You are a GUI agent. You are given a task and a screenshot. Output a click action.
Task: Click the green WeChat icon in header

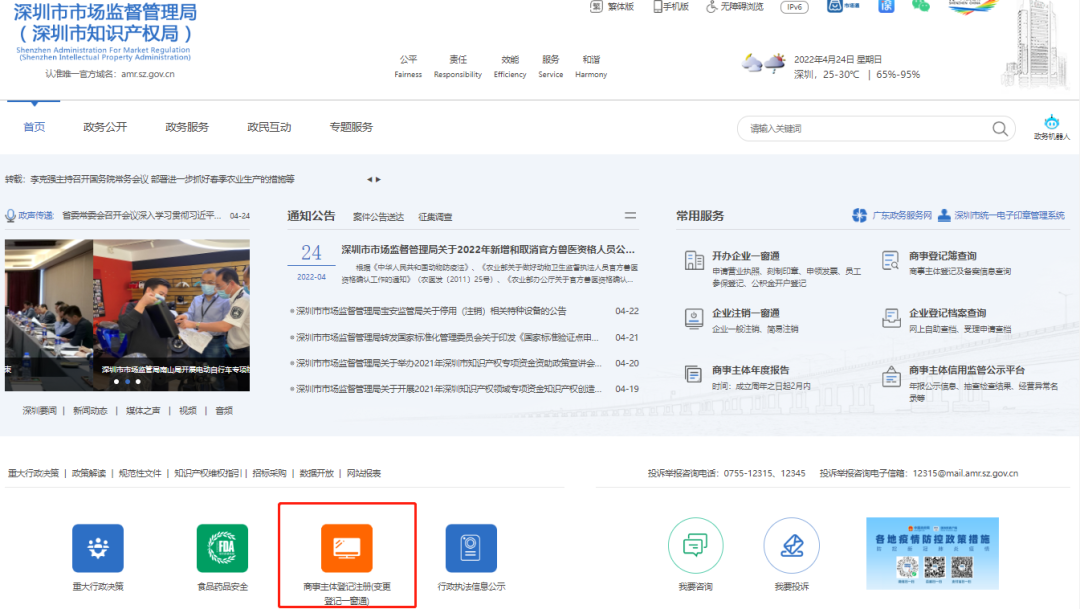pyautogui.click(x=920, y=6)
